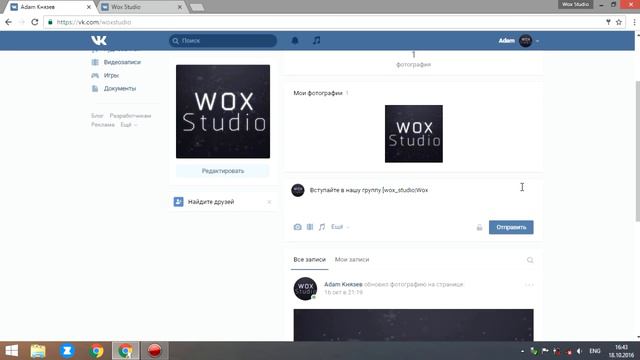640x360 pixels.
Task: Click the red record button app in taskbar
Action: pos(154,351)
